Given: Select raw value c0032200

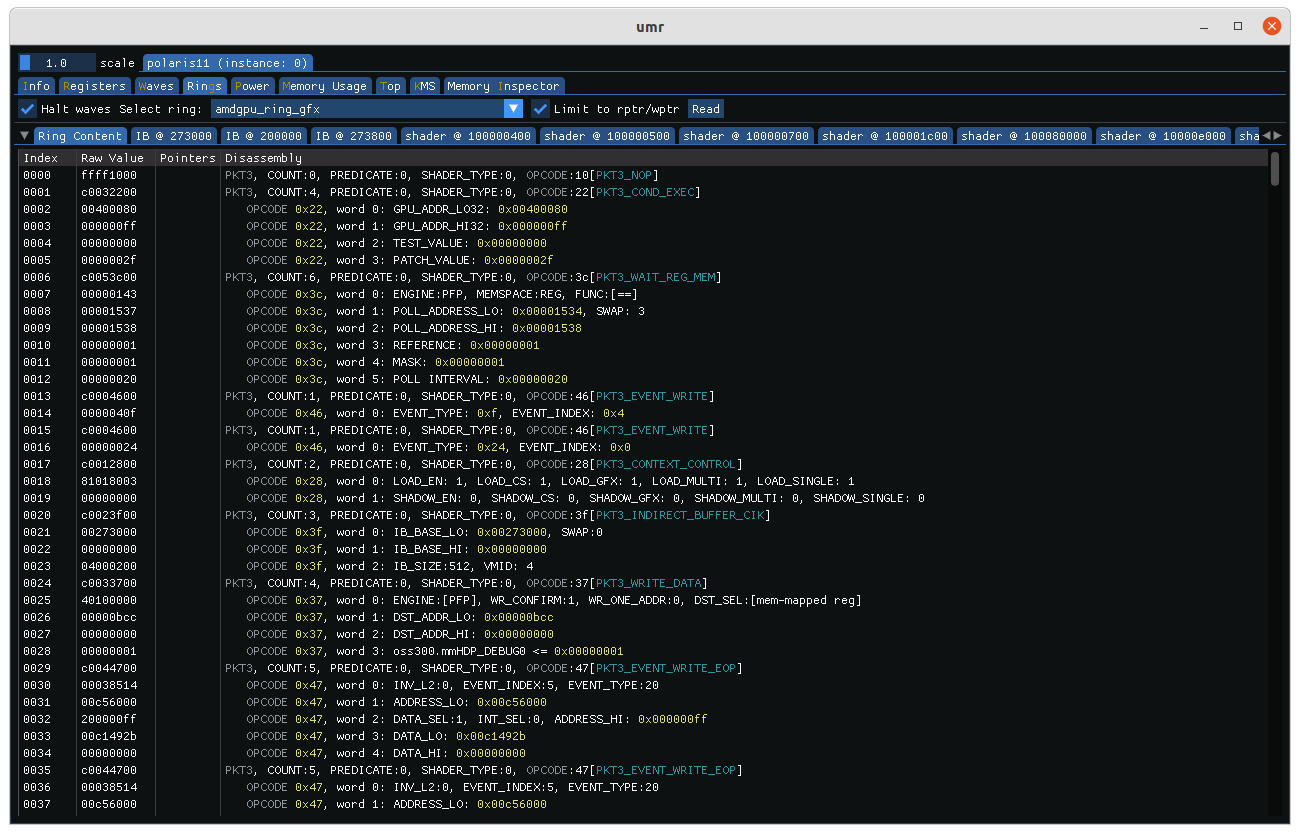Looking at the screenshot, I should tap(109, 192).
